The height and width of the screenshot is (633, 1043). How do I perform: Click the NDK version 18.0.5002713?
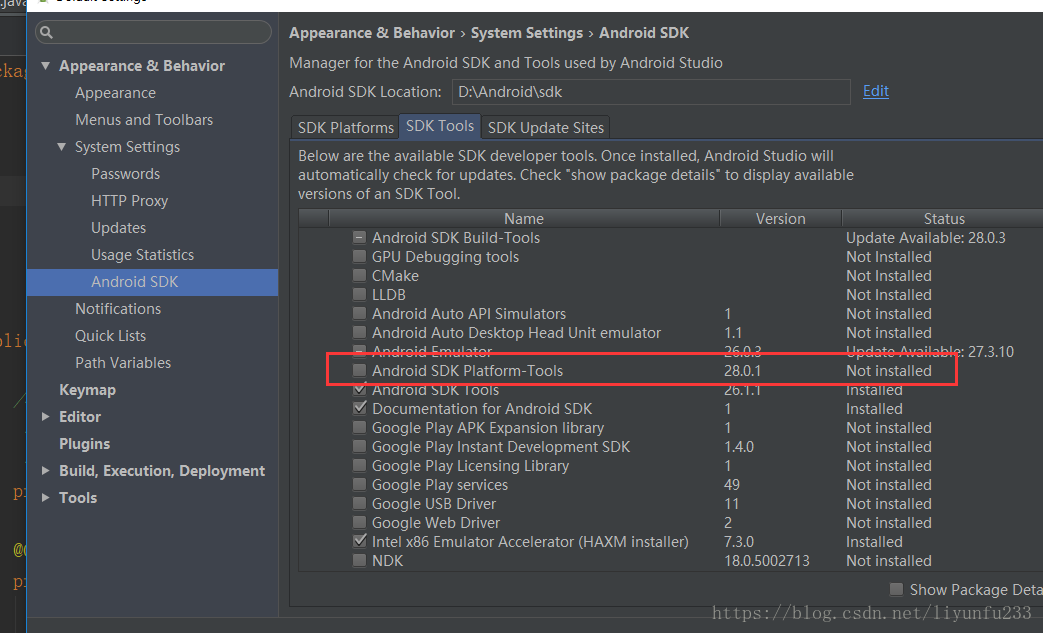click(x=766, y=561)
